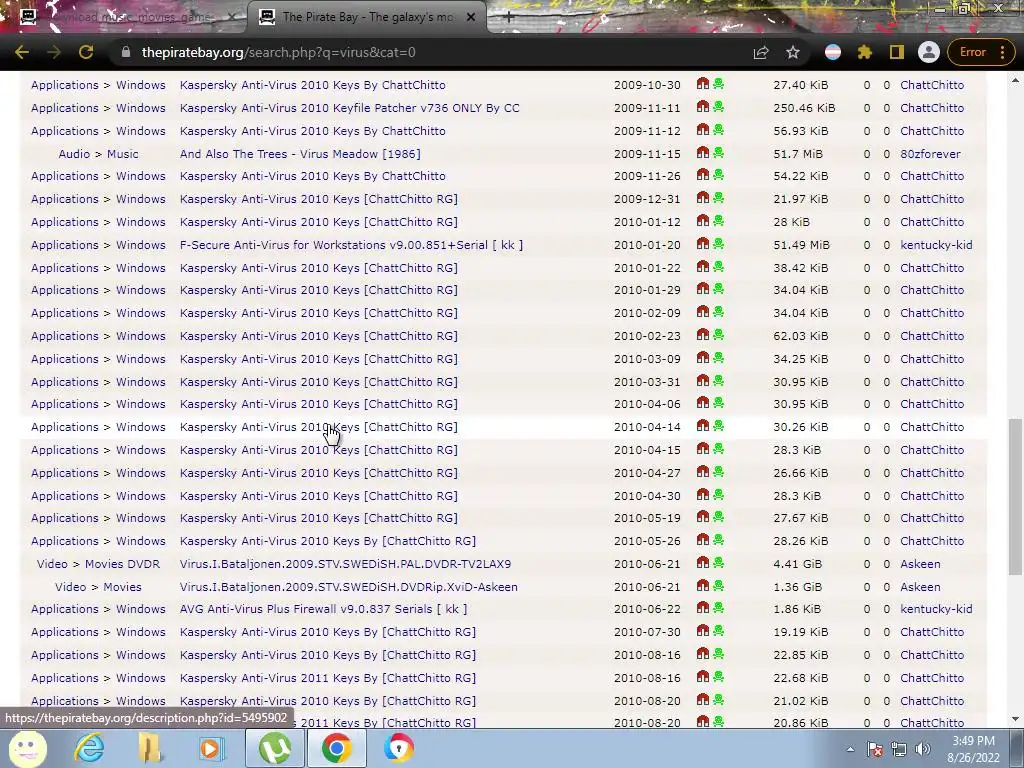This screenshot has height=768, width=1024.
Task: Click magnet icon for Virus.I.Bataljonen DVDR row
Action: coord(703,563)
